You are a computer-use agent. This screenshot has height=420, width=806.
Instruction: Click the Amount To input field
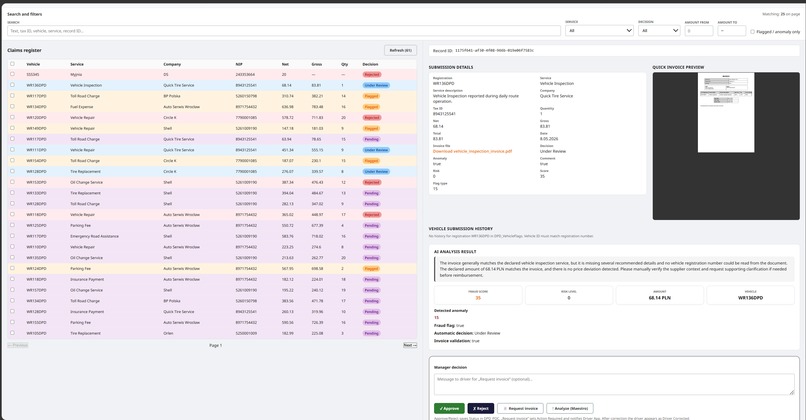pyautogui.click(x=731, y=30)
